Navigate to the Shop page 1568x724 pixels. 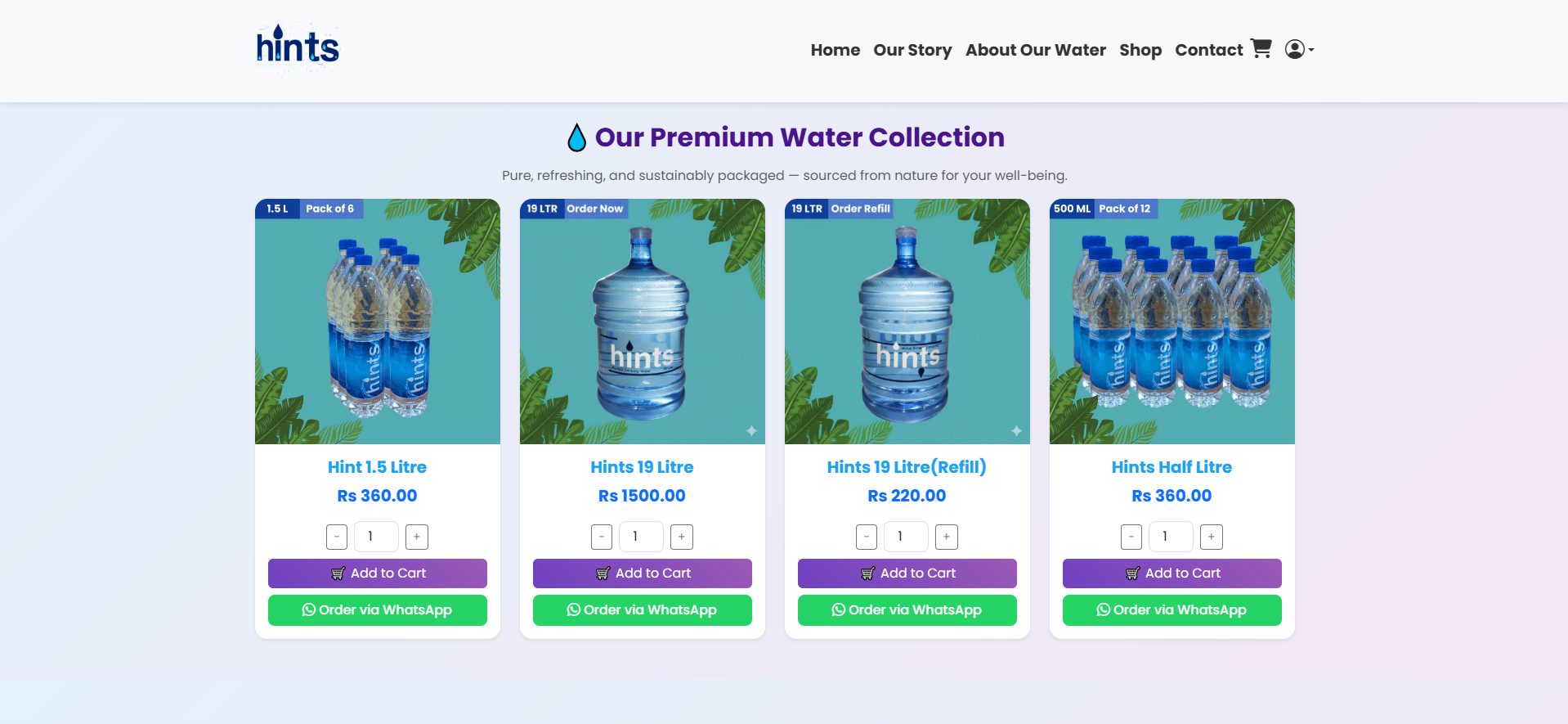[x=1140, y=50]
